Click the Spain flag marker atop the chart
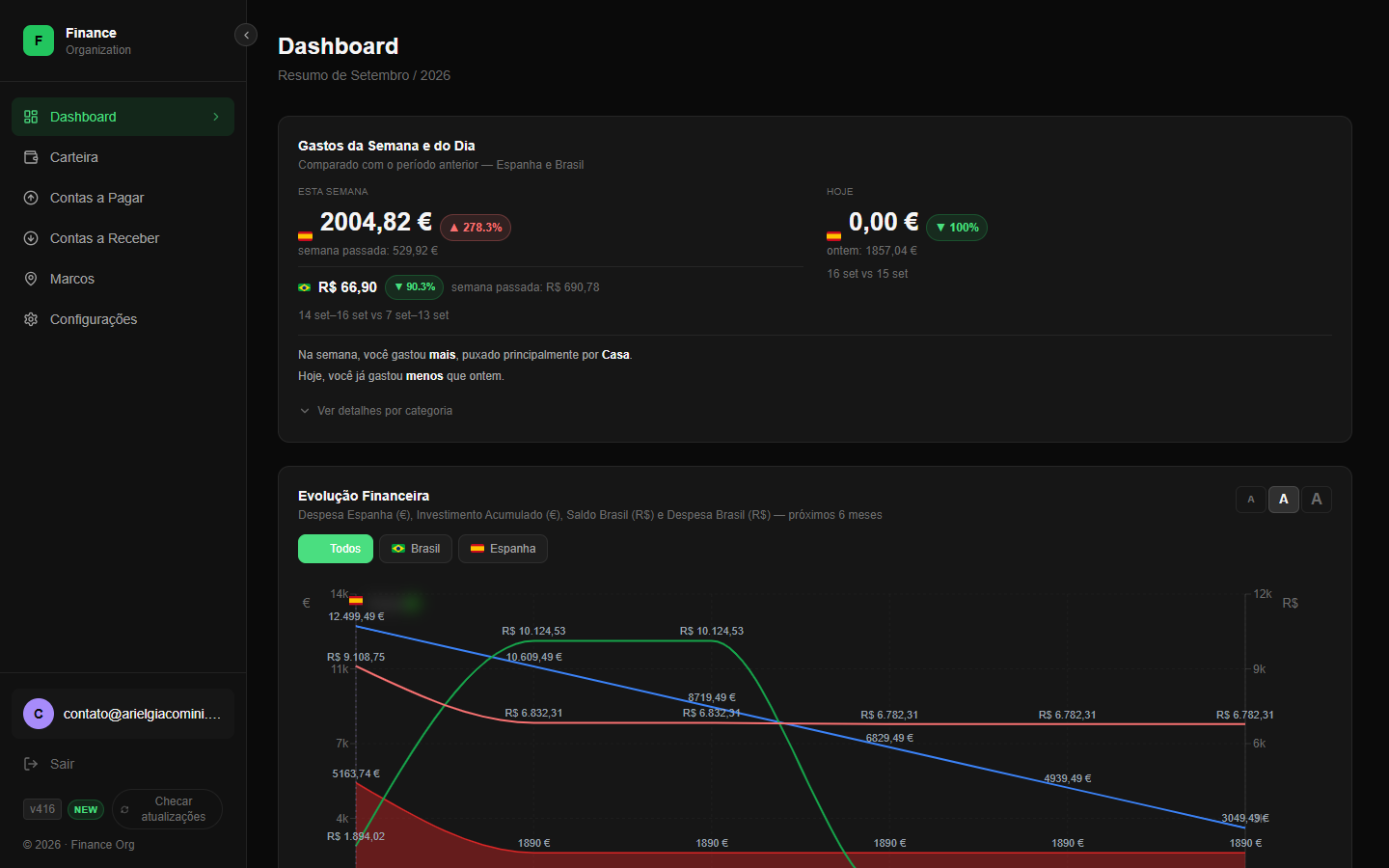 [x=356, y=600]
